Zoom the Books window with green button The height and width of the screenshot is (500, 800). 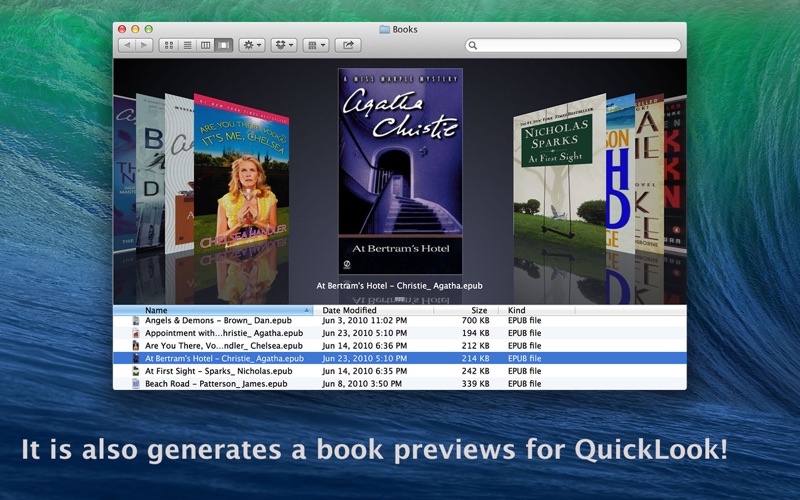(x=148, y=30)
